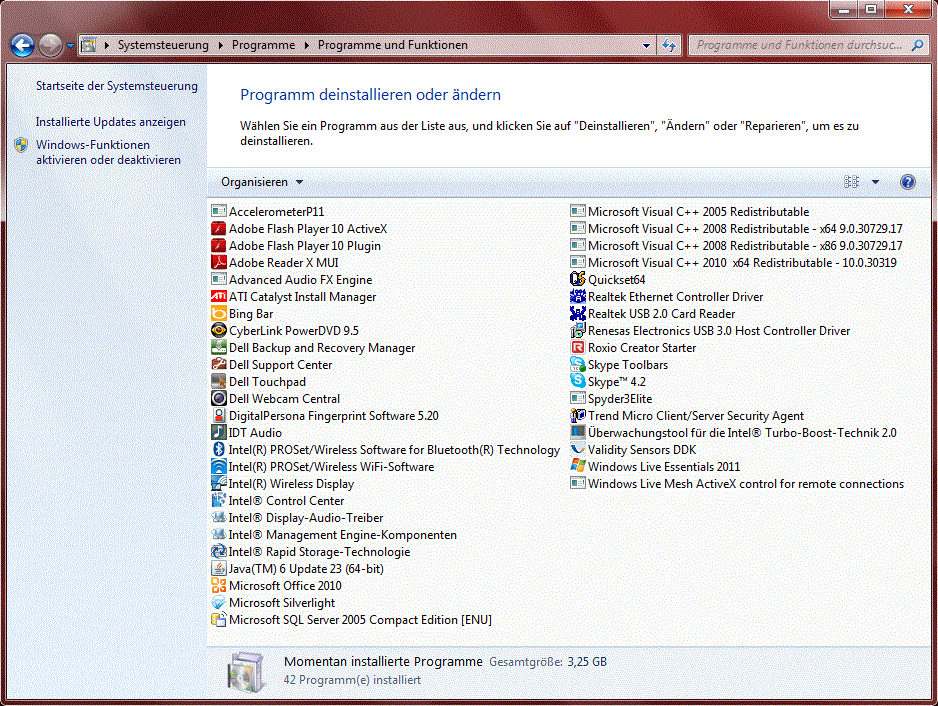Go back with the blue arrow button
The height and width of the screenshot is (706, 938).
click(x=22, y=45)
